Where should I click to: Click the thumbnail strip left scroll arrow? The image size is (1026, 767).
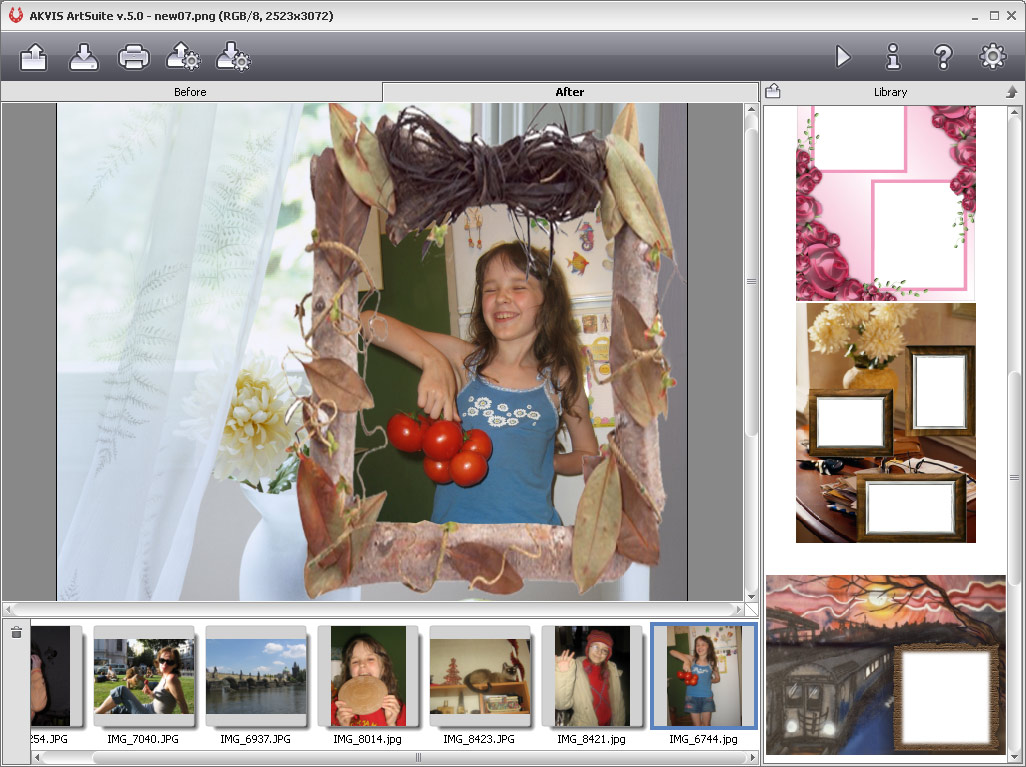tap(38, 758)
